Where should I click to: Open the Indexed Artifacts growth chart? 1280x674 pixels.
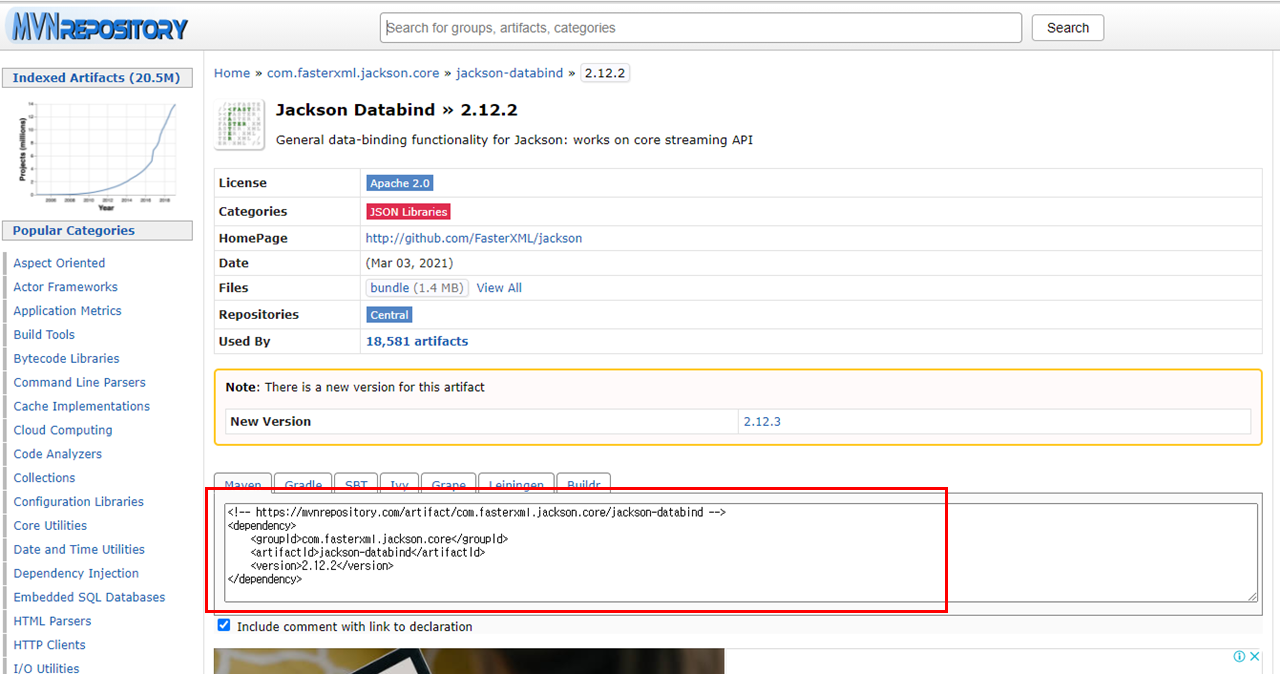(97, 154)
